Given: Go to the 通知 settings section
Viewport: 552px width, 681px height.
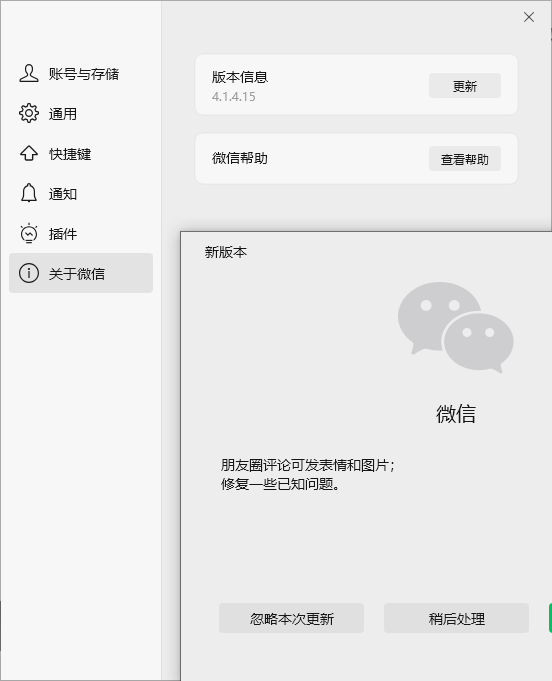Looking at the screenshot, I should [x=81, y=194].
